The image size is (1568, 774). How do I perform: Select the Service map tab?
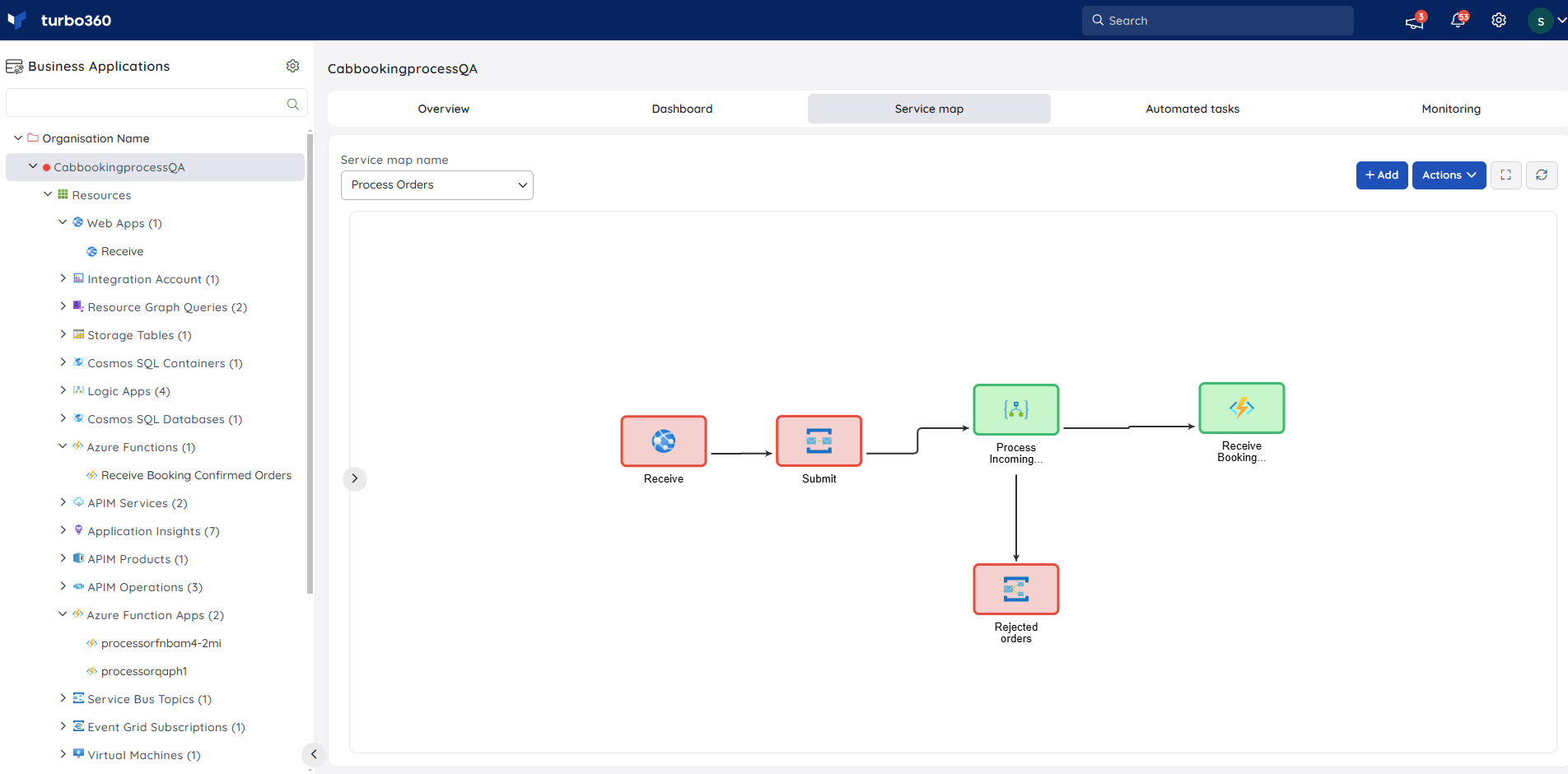tap(929, 109)
